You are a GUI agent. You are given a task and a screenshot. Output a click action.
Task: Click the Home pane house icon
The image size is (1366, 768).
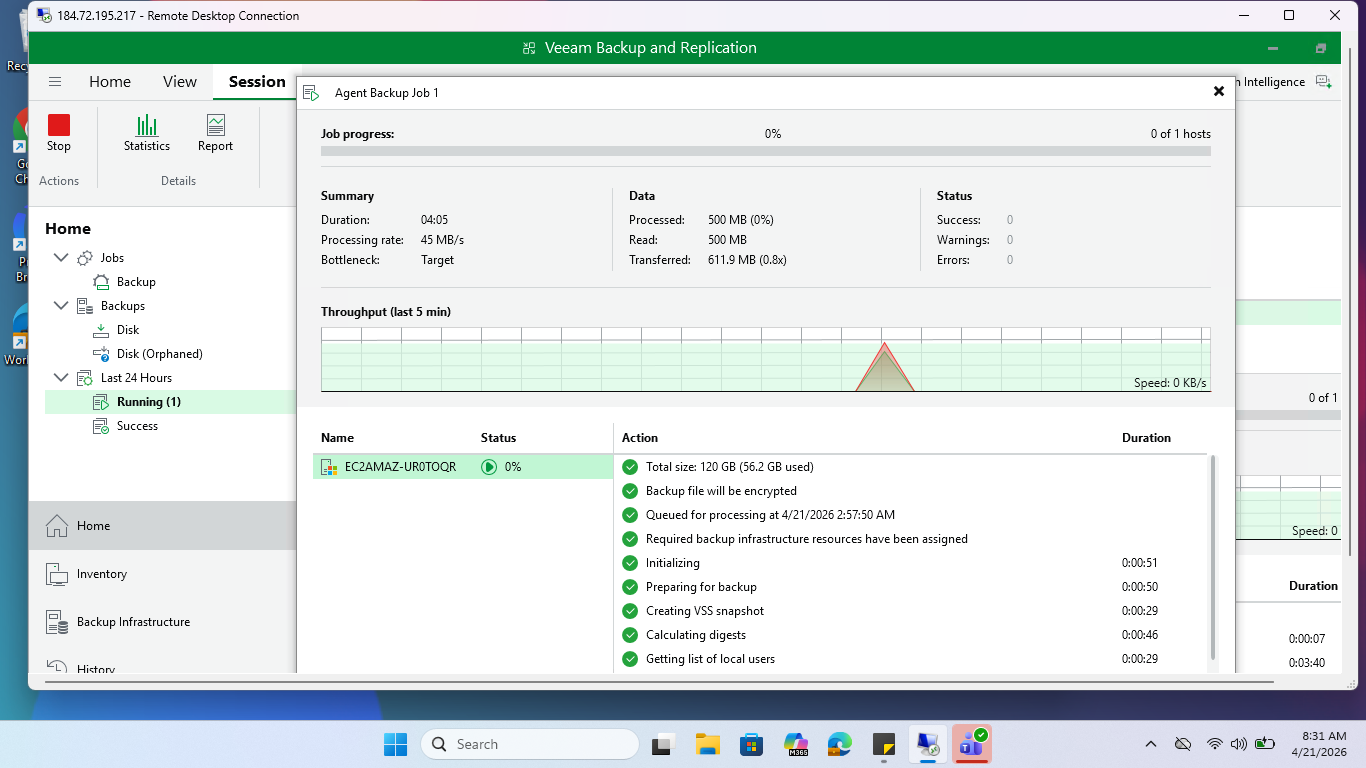(57, 526)
